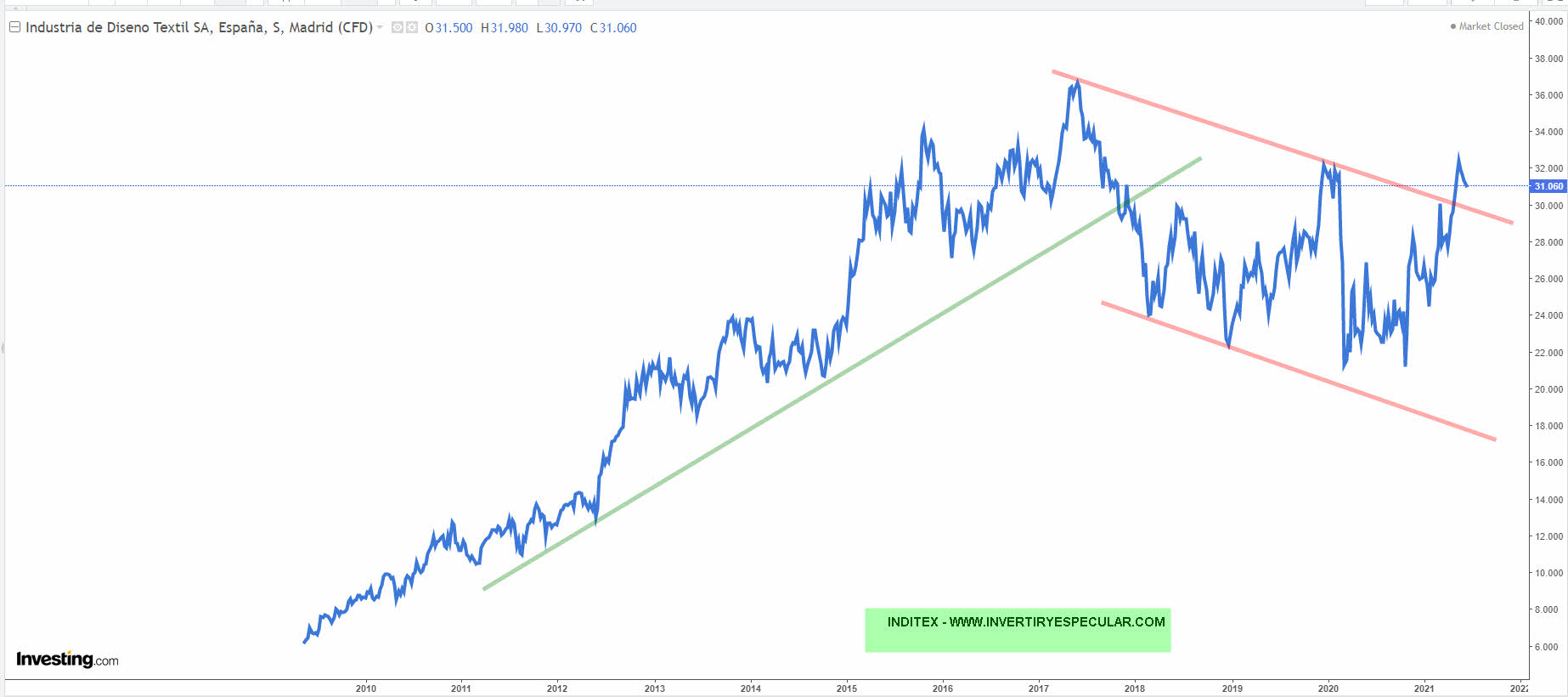Toggle the series visibility eye icon

(x=397, y=28)
